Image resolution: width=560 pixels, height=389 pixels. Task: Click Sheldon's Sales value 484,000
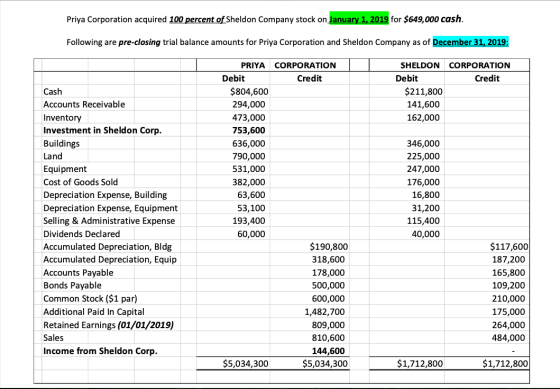(509, 338)
